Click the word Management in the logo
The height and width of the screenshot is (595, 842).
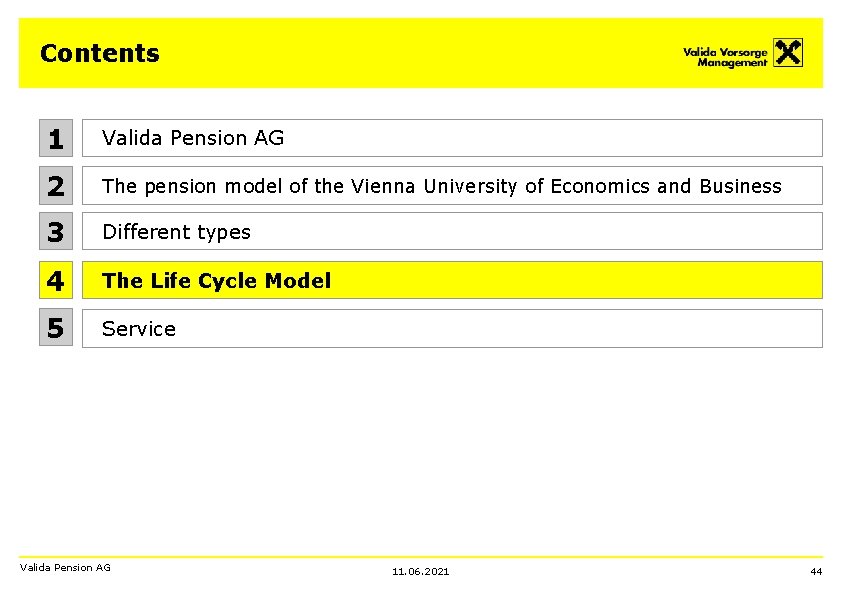731,63
